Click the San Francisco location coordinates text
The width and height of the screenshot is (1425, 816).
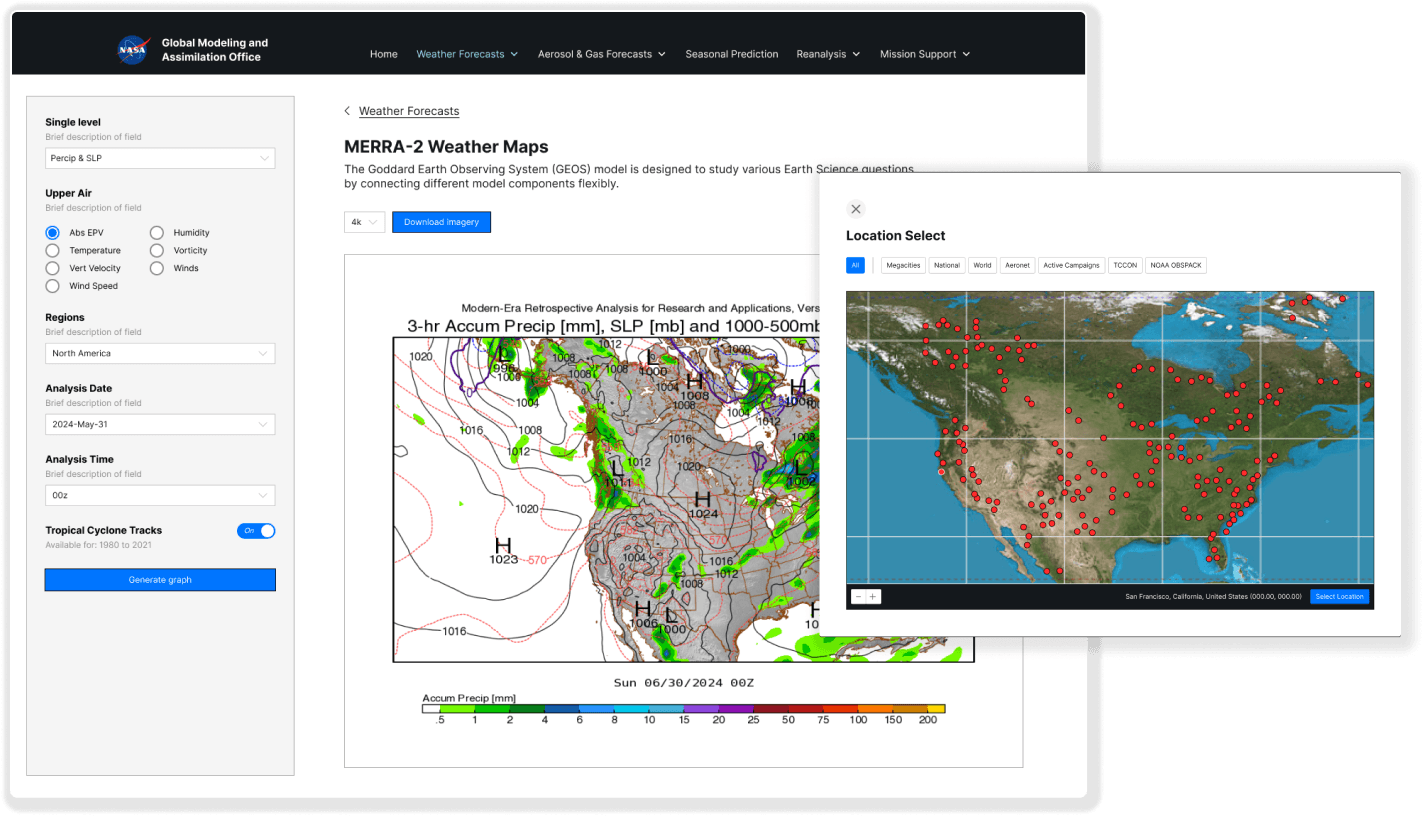click(1213, 597)
